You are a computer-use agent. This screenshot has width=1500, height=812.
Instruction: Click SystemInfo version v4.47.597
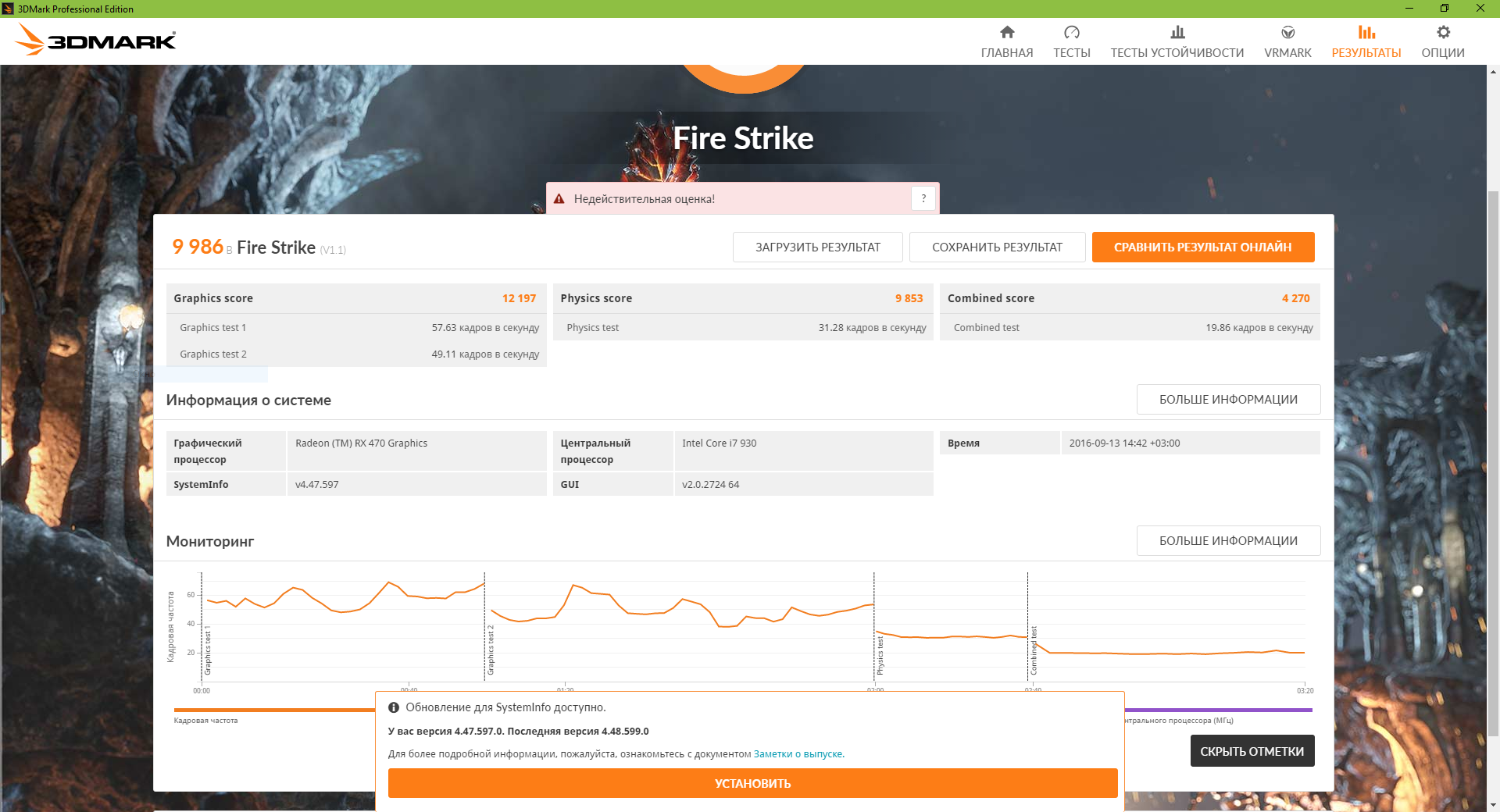coord(317,485)
